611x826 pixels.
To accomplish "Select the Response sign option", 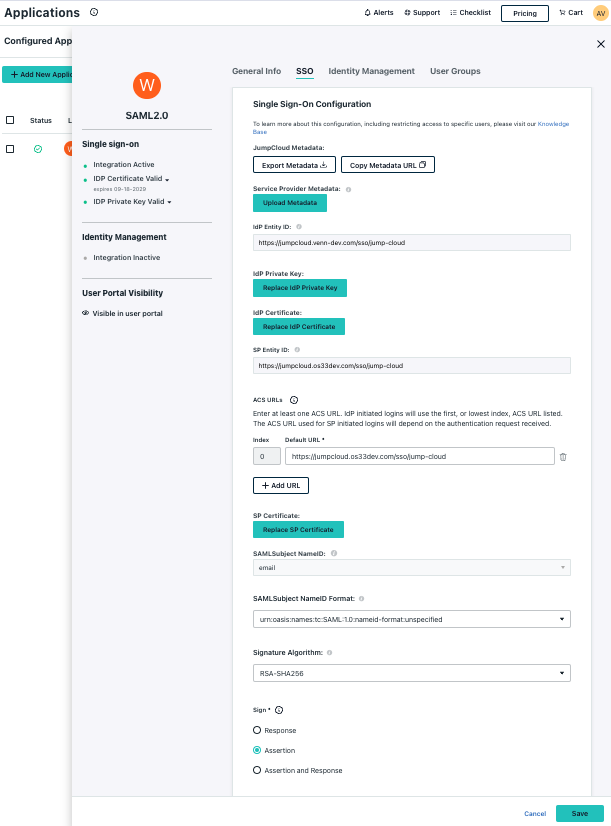I will tap(257, 730).
